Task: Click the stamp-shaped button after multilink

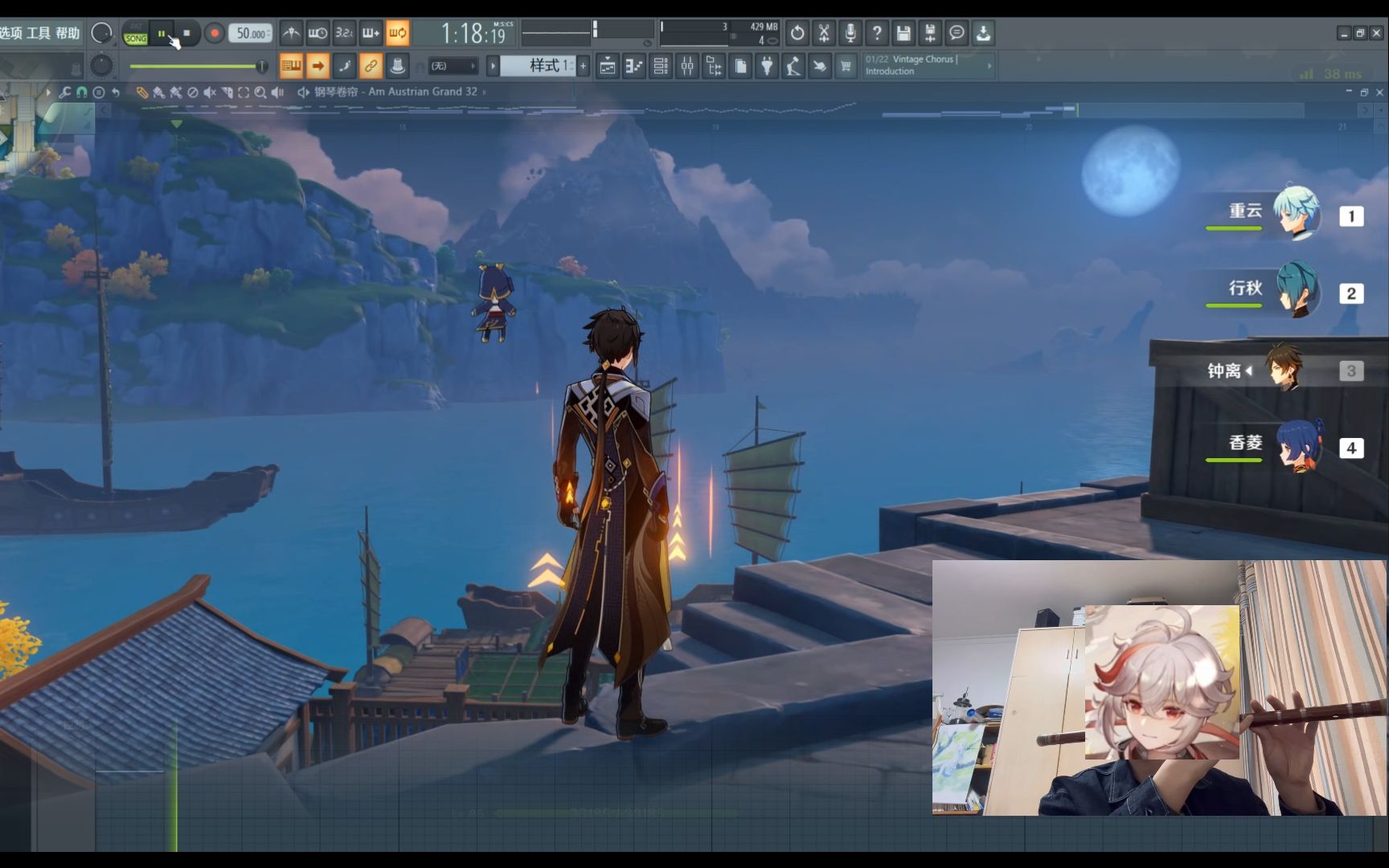Action: [397, 66]
